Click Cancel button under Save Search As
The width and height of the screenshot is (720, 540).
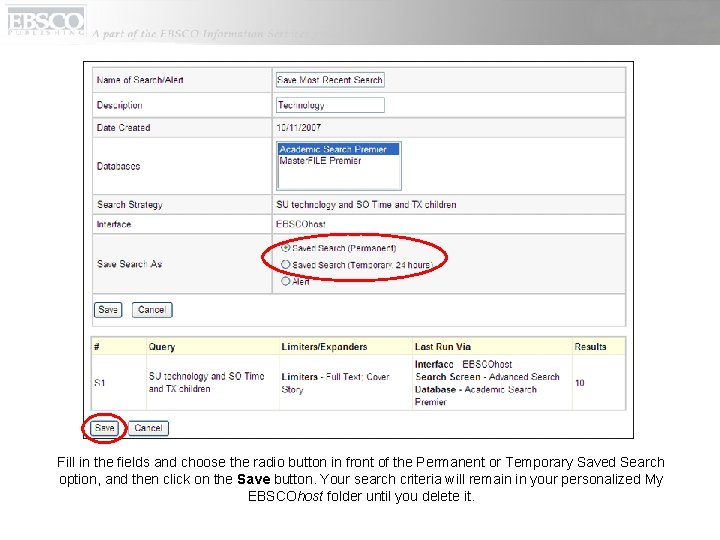152,310
